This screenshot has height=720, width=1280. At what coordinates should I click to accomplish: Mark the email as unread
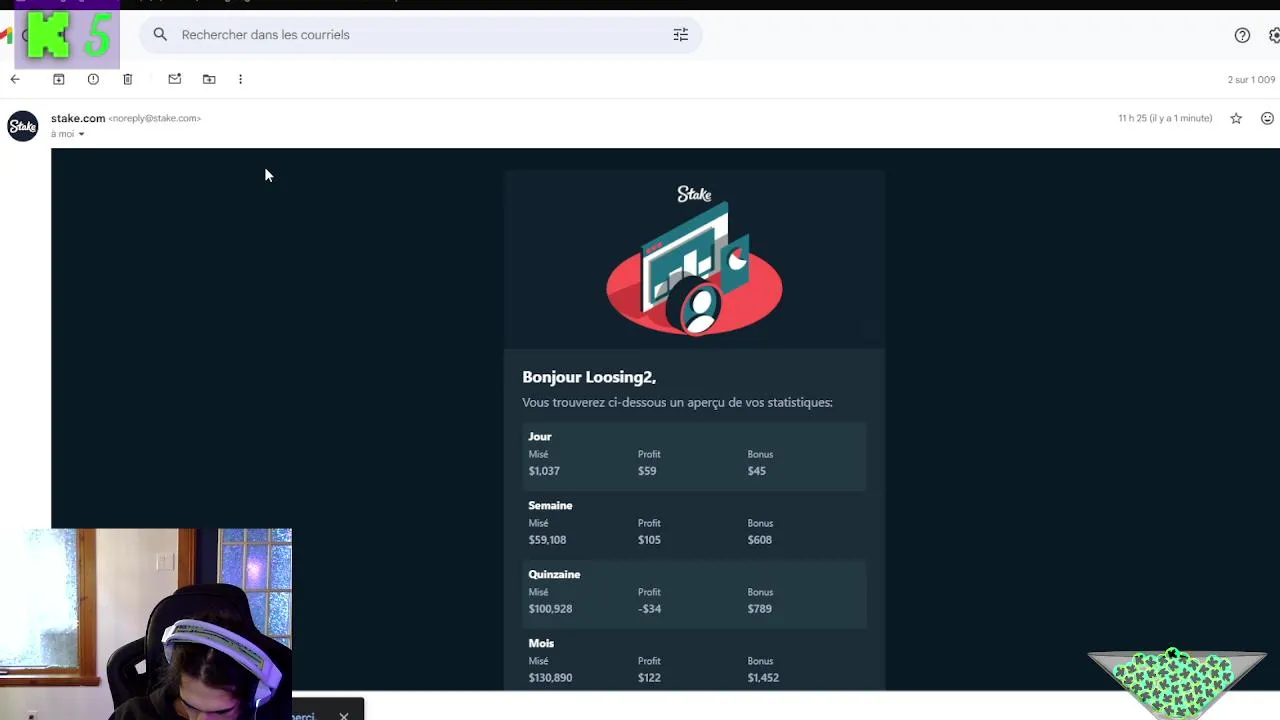pyautogui.click(x=175, y=79)
